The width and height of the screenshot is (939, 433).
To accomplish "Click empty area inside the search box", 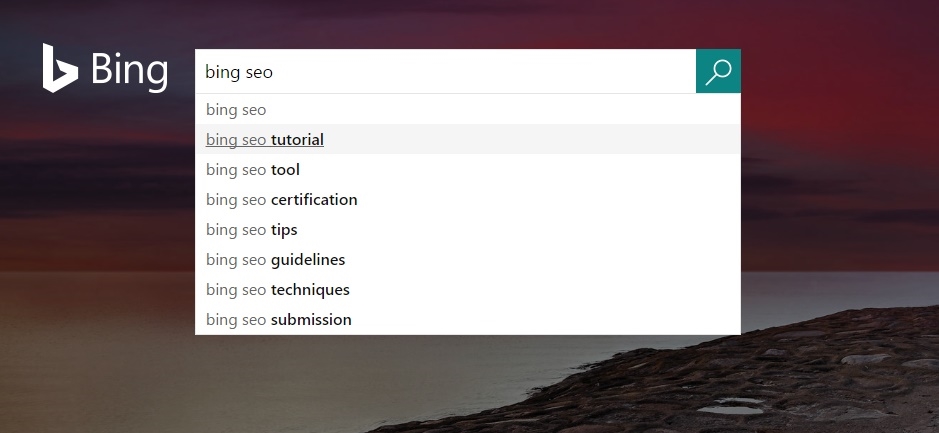I will (479, 71).
